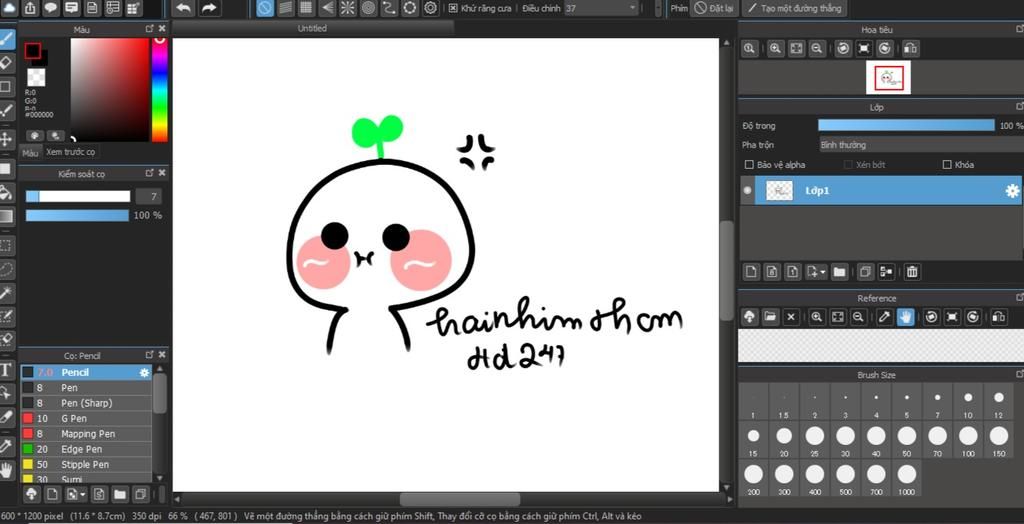This screenshot has height=524, width=1024.
Task: Click the cloud icon in top toolbar
Action: 10,8
